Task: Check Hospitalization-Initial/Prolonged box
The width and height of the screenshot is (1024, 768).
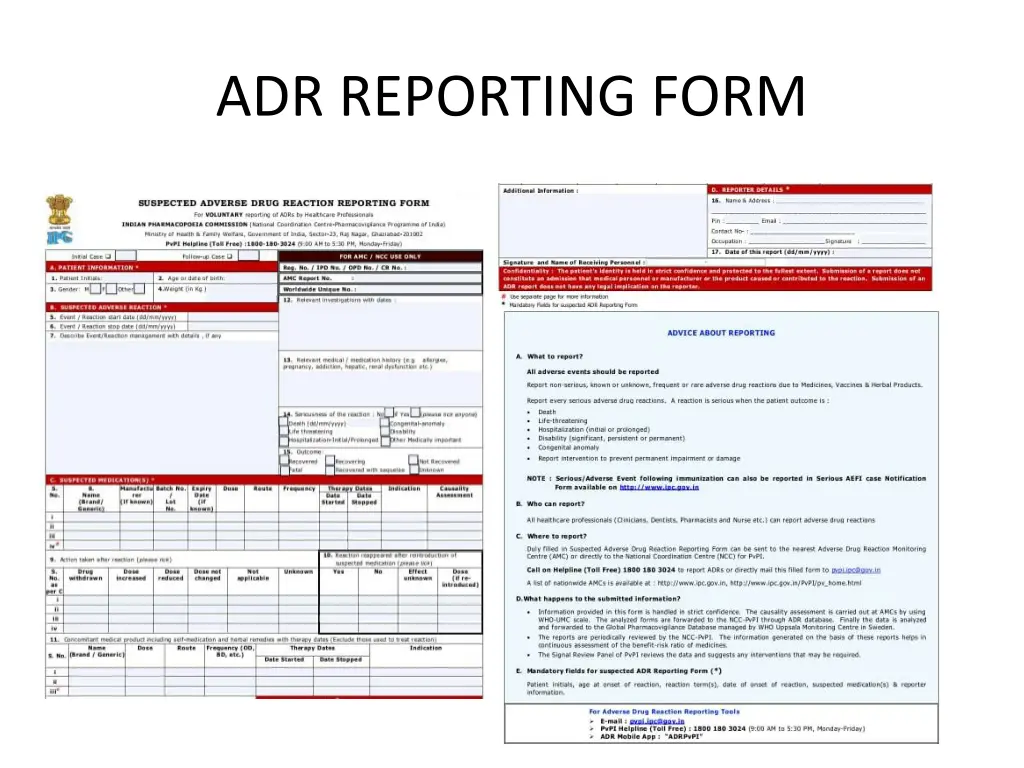Action: 283,441
